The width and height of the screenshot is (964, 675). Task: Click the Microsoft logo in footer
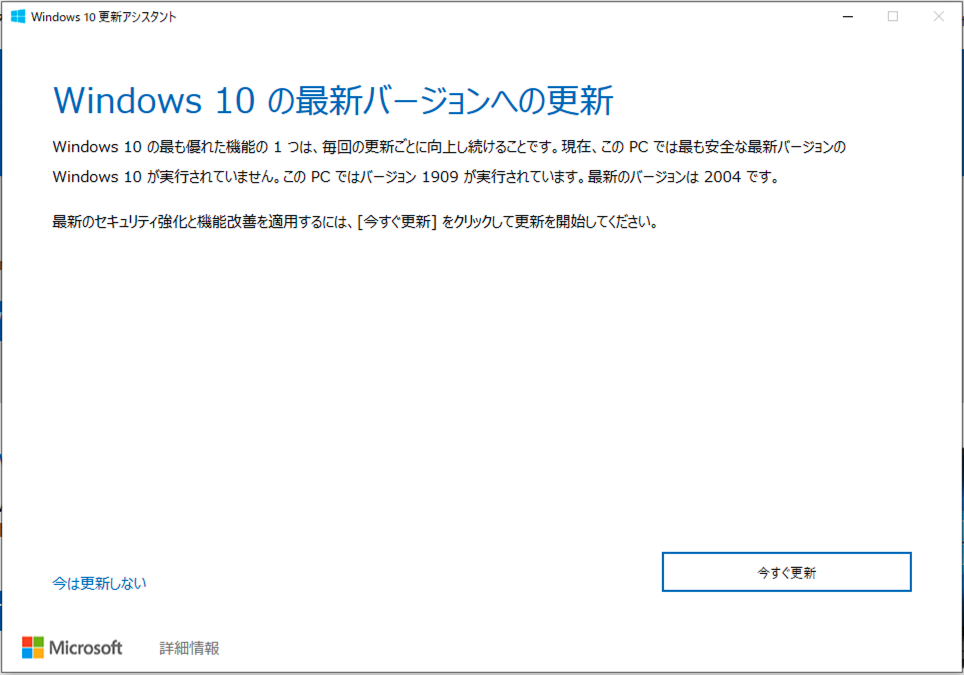(x=72, y=647)
